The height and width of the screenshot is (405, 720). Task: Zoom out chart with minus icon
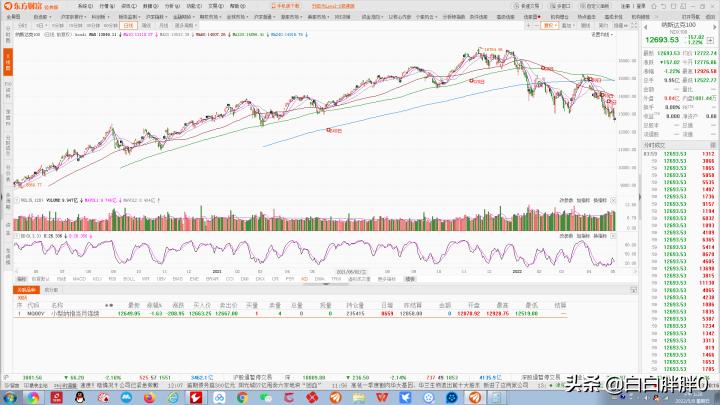point(536,25)
